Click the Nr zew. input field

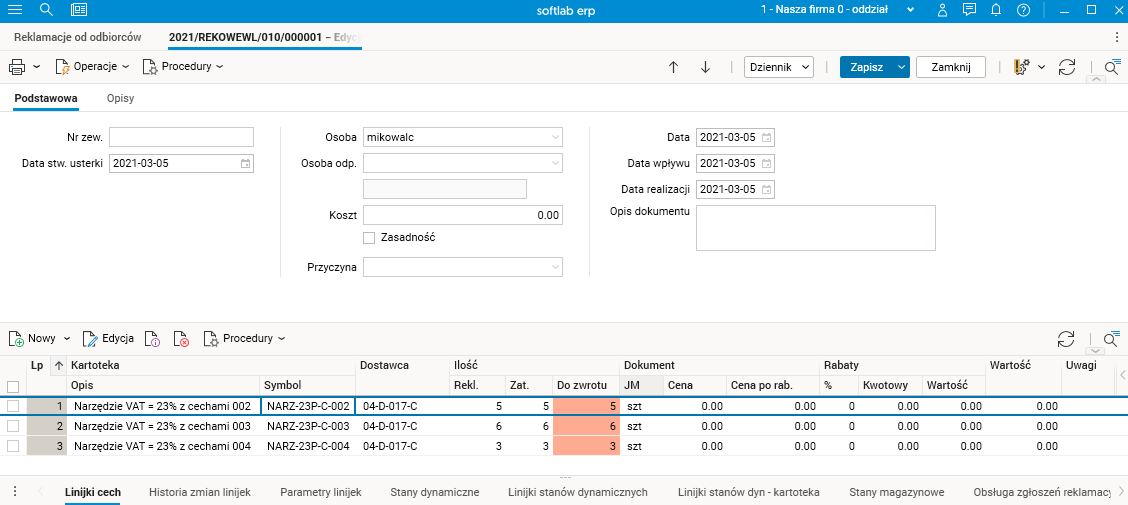(x=181, y=137)
